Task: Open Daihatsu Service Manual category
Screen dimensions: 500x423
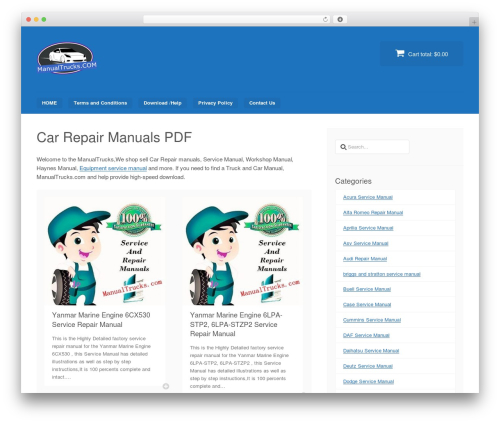Action: tap(371, 351)
